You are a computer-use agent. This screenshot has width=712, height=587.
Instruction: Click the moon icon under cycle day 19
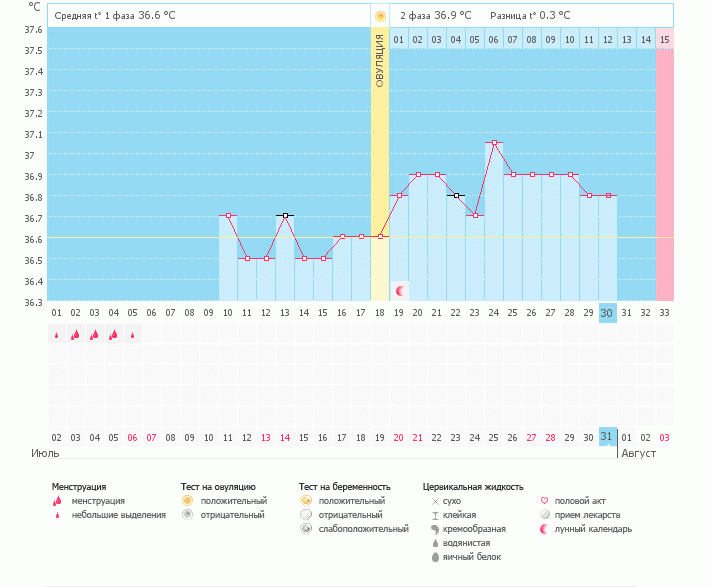point(400,290)
